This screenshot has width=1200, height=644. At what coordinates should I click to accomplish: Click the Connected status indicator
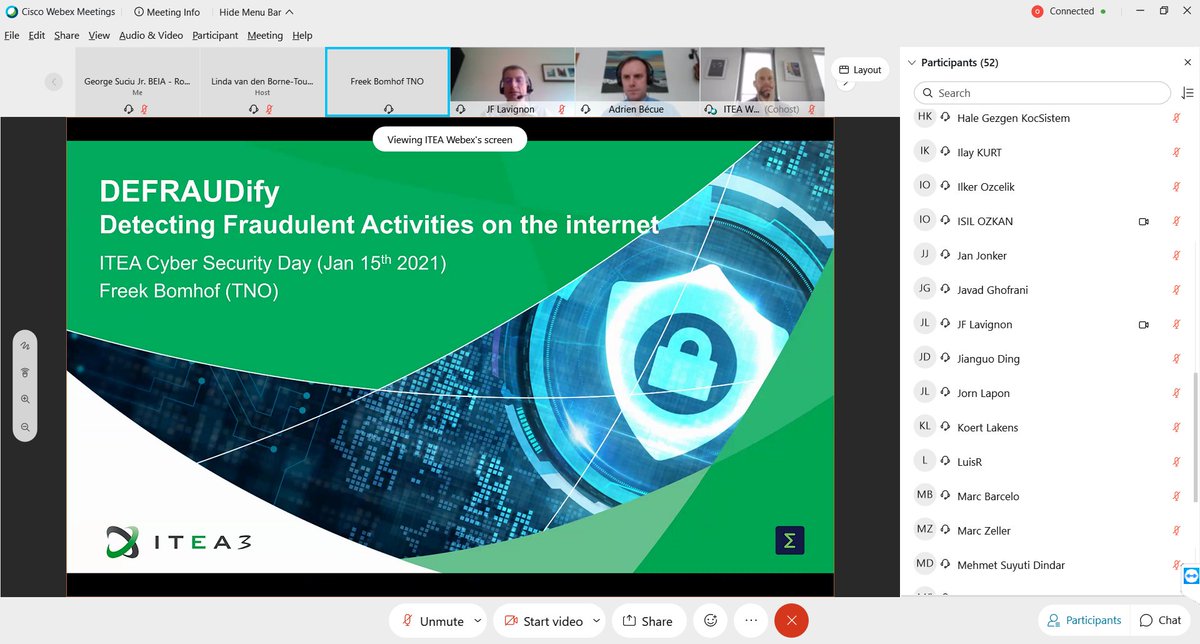coord(1070,11)
